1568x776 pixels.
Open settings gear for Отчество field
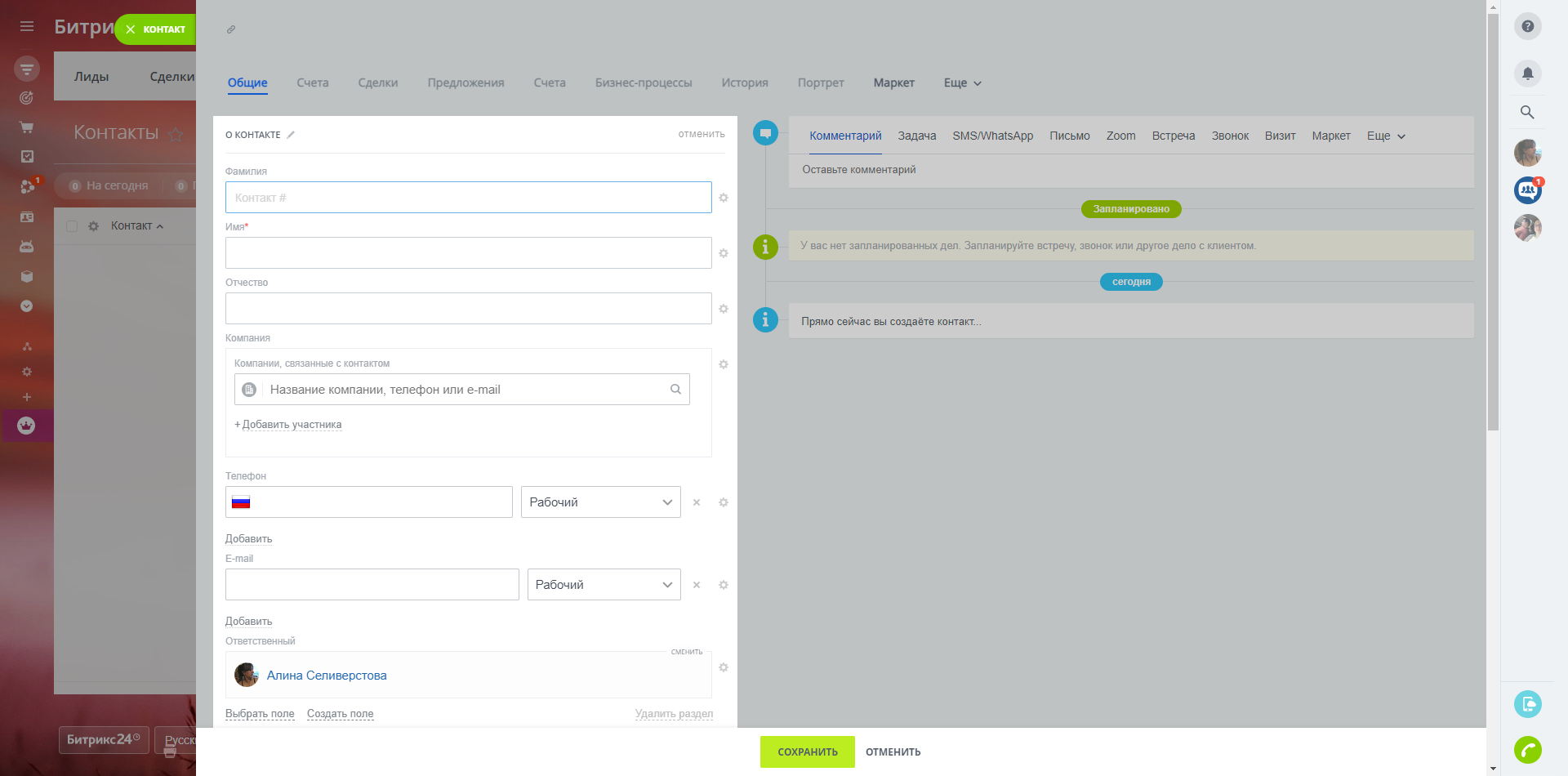click(x=724, y=309)
